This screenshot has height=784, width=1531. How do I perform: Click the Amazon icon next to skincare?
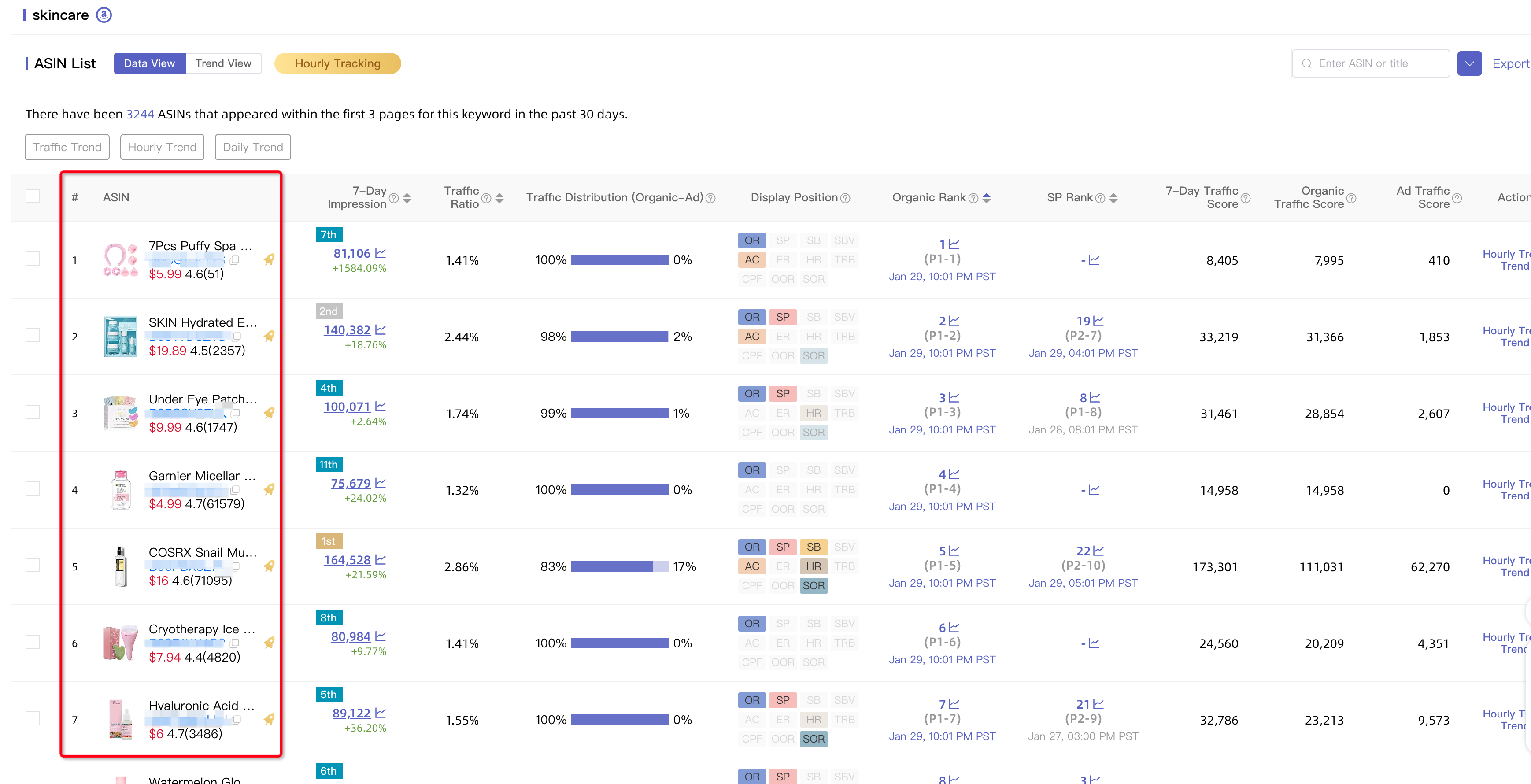click(104, 15)
